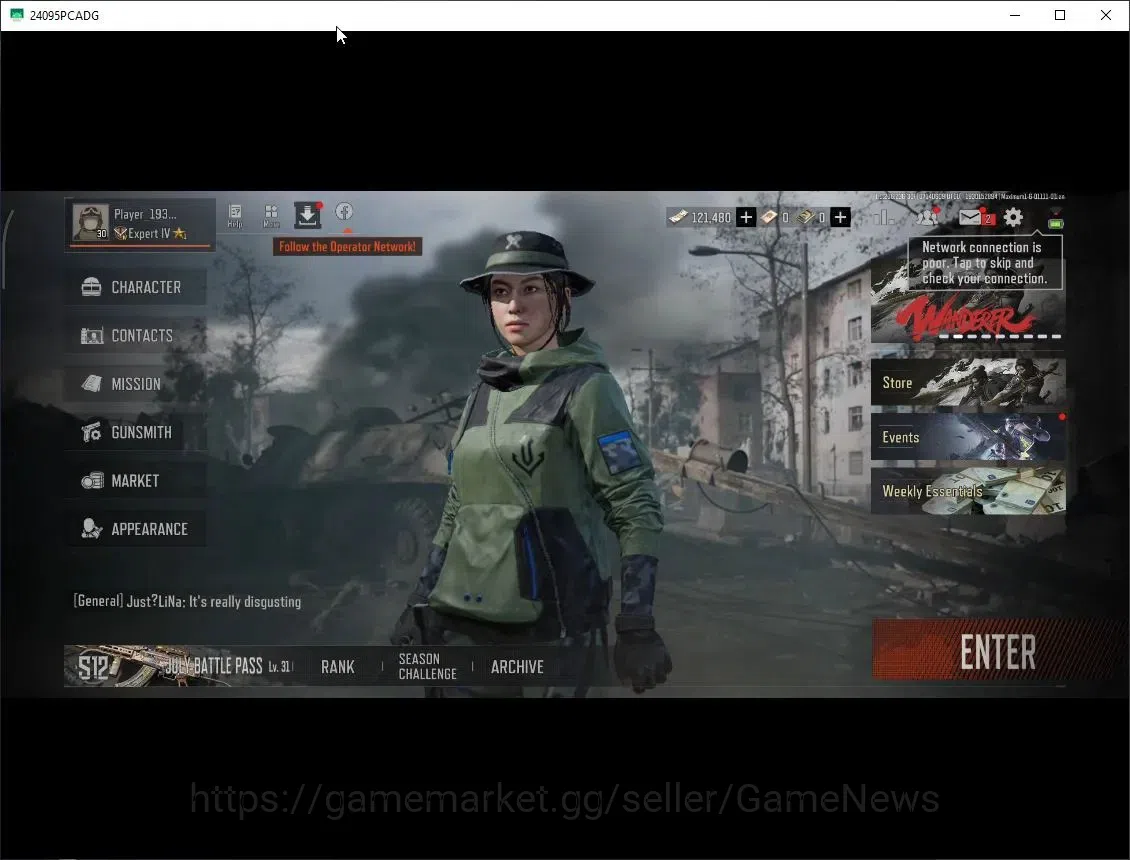
Task: Open the More grid icon
Action: pyautogui.click(x=271, y=215)
